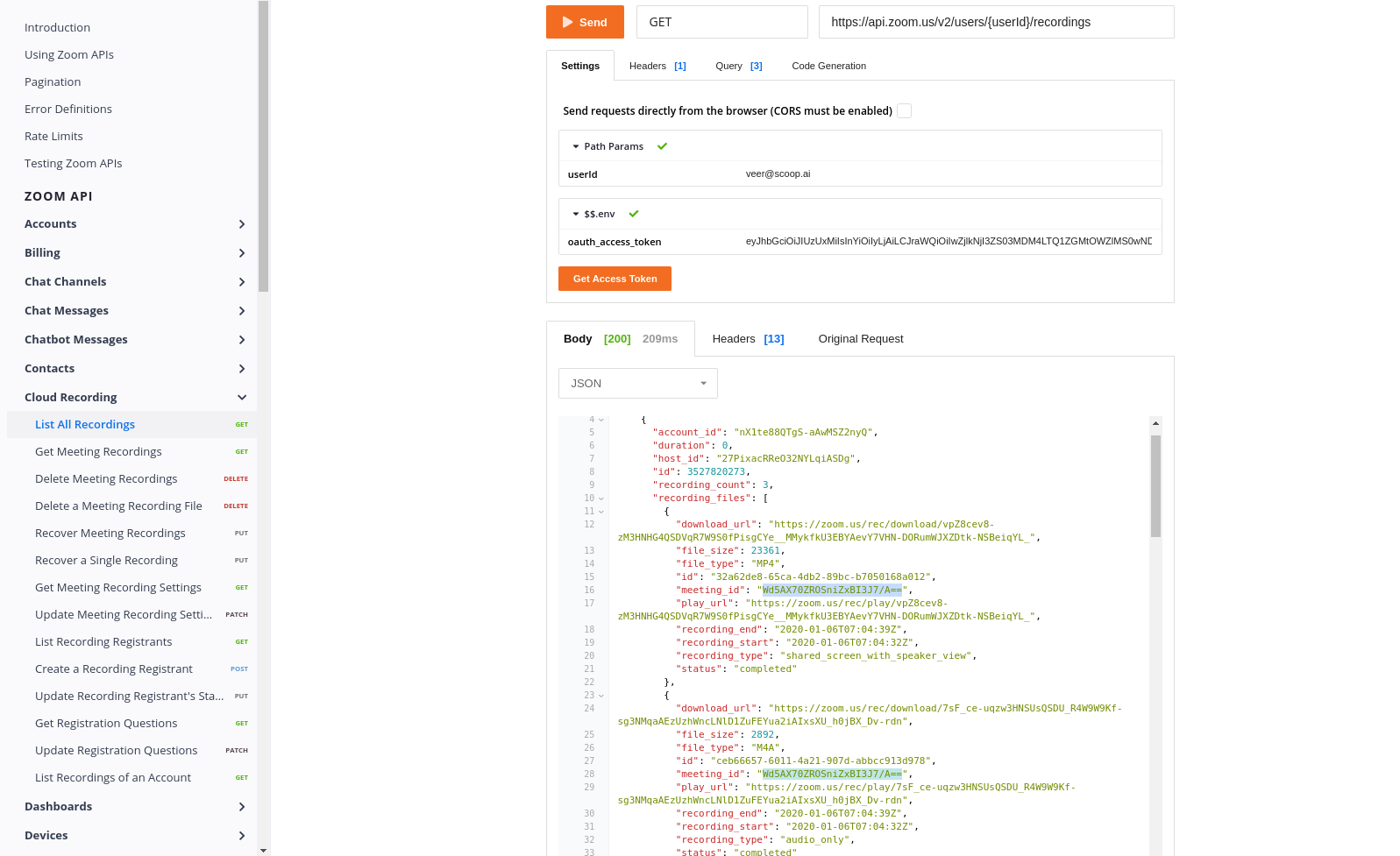The width and height of the screenshot is (1400, 856).
Task: Fold JSON at line 10 arrow
Action: [601, 499]
